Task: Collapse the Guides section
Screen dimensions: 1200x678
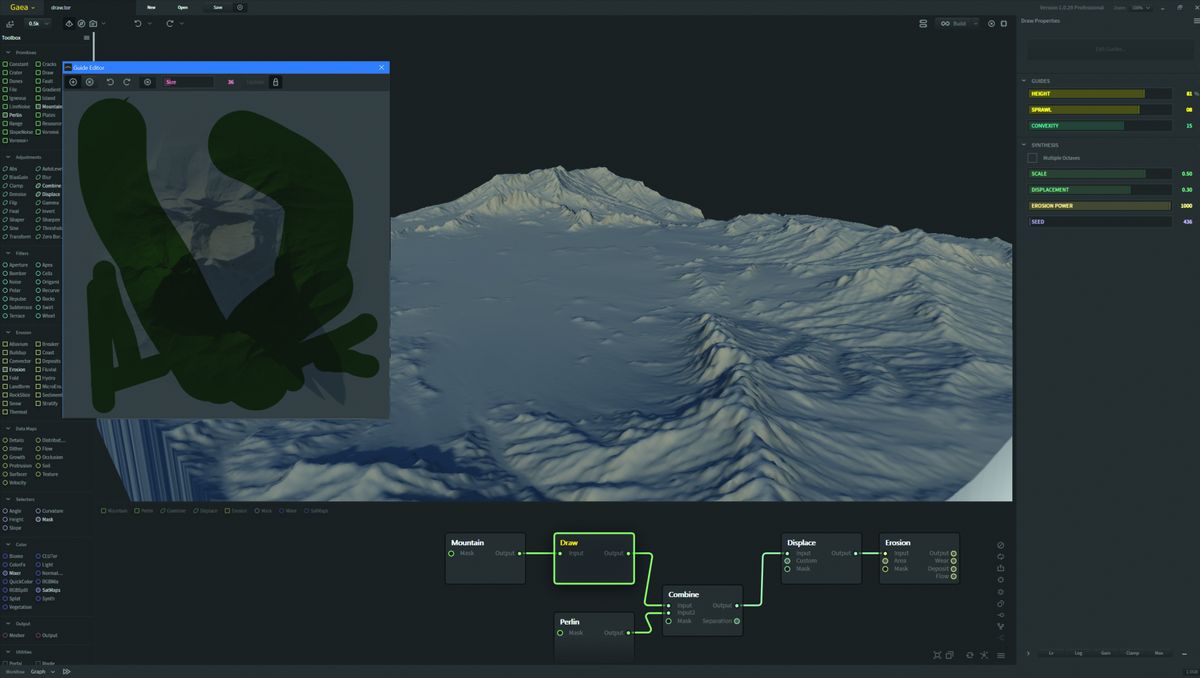Action: [x=1024, y=81]
